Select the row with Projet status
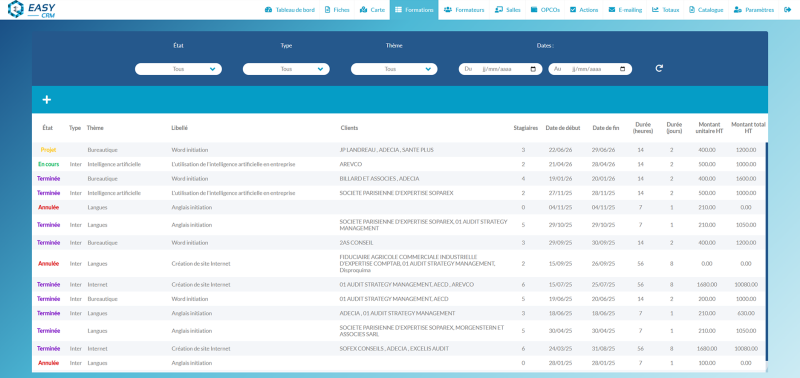 pyautogui.click(x=399, y=150)
